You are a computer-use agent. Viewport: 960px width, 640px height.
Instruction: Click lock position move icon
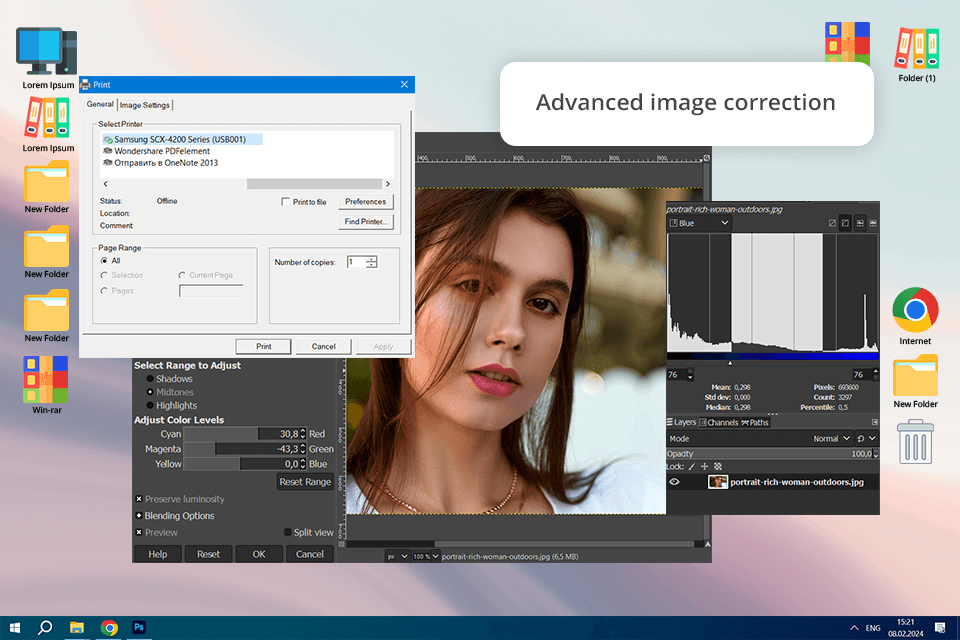coord(705,467)
